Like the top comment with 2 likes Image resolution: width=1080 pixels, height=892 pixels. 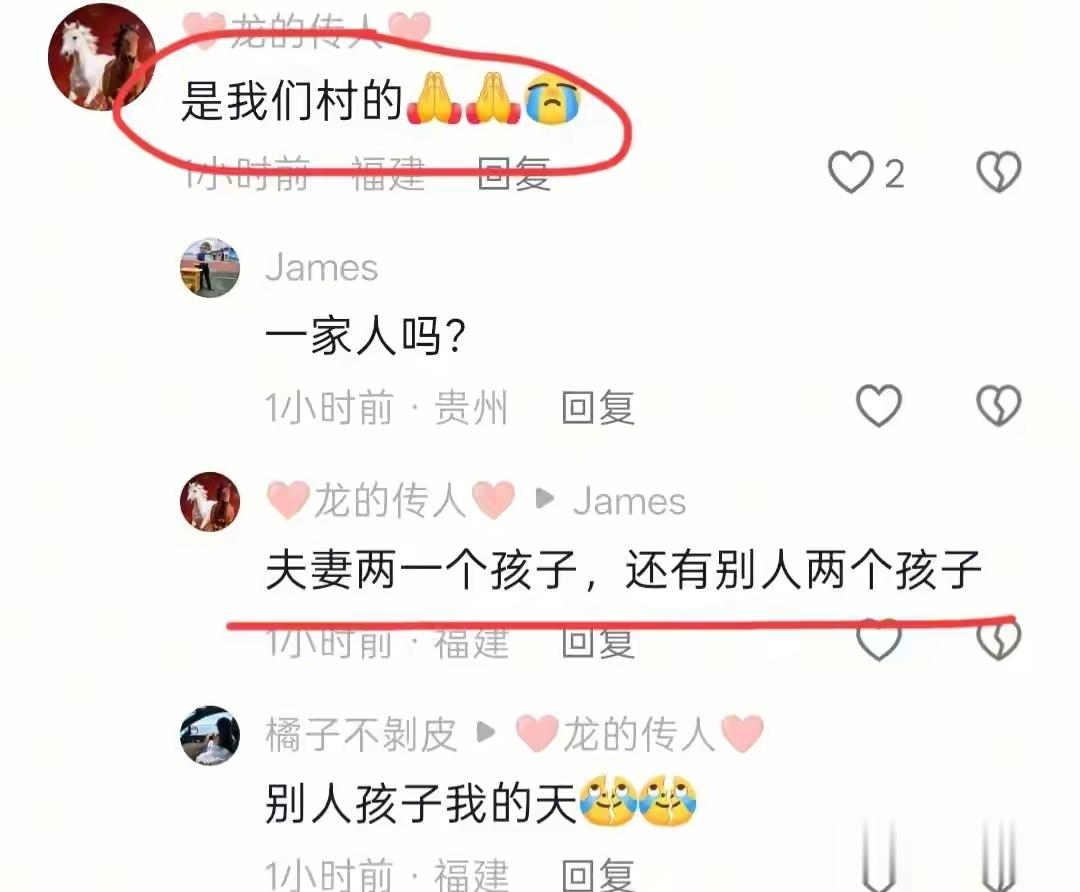851,172
